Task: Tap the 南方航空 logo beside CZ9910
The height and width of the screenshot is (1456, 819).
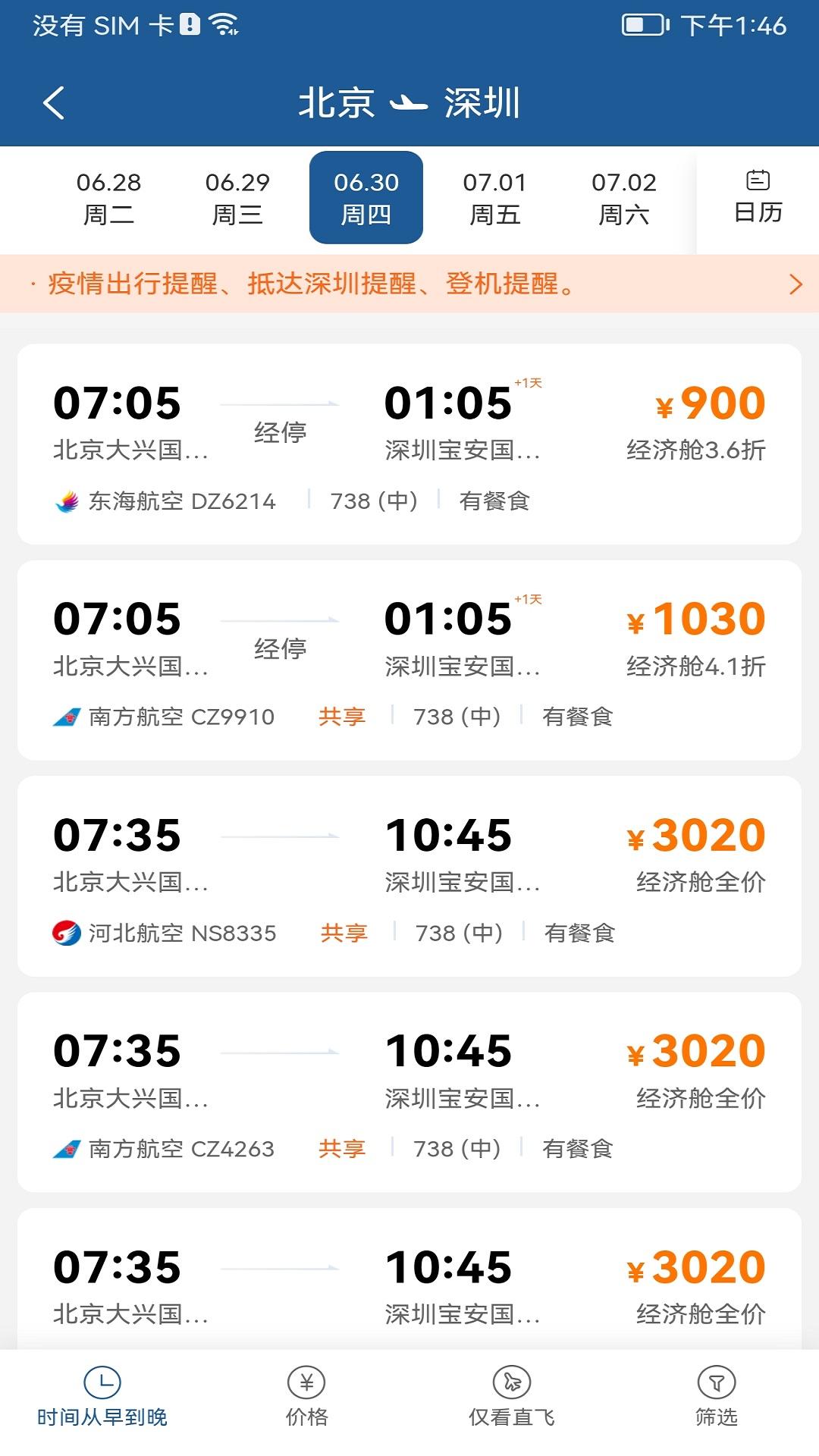Action: point(67,717)
